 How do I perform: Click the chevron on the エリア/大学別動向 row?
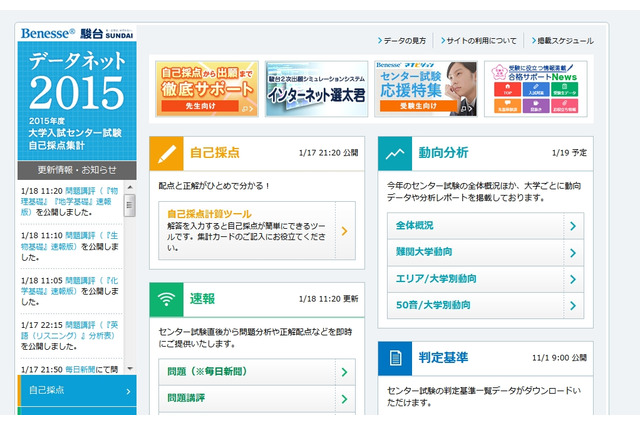coord(573,280)
